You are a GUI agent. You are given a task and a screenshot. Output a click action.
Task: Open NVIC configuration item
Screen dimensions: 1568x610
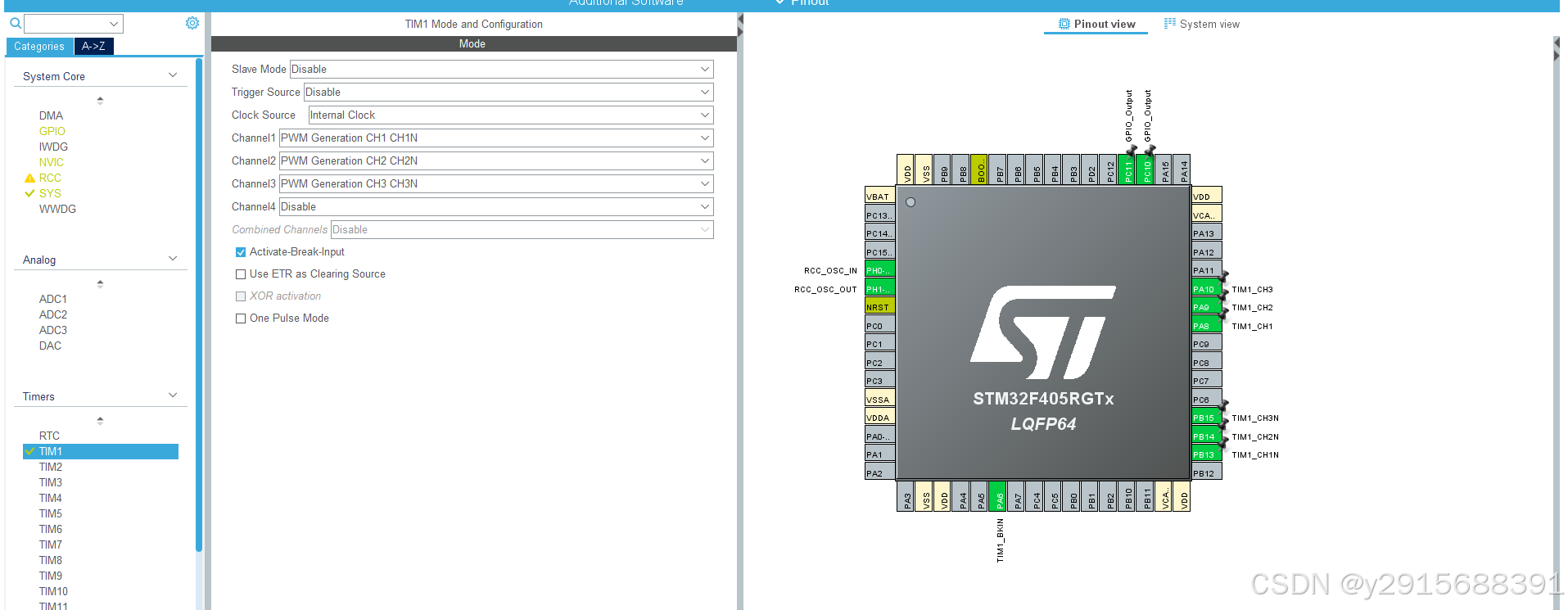click(x=51, y=162)
